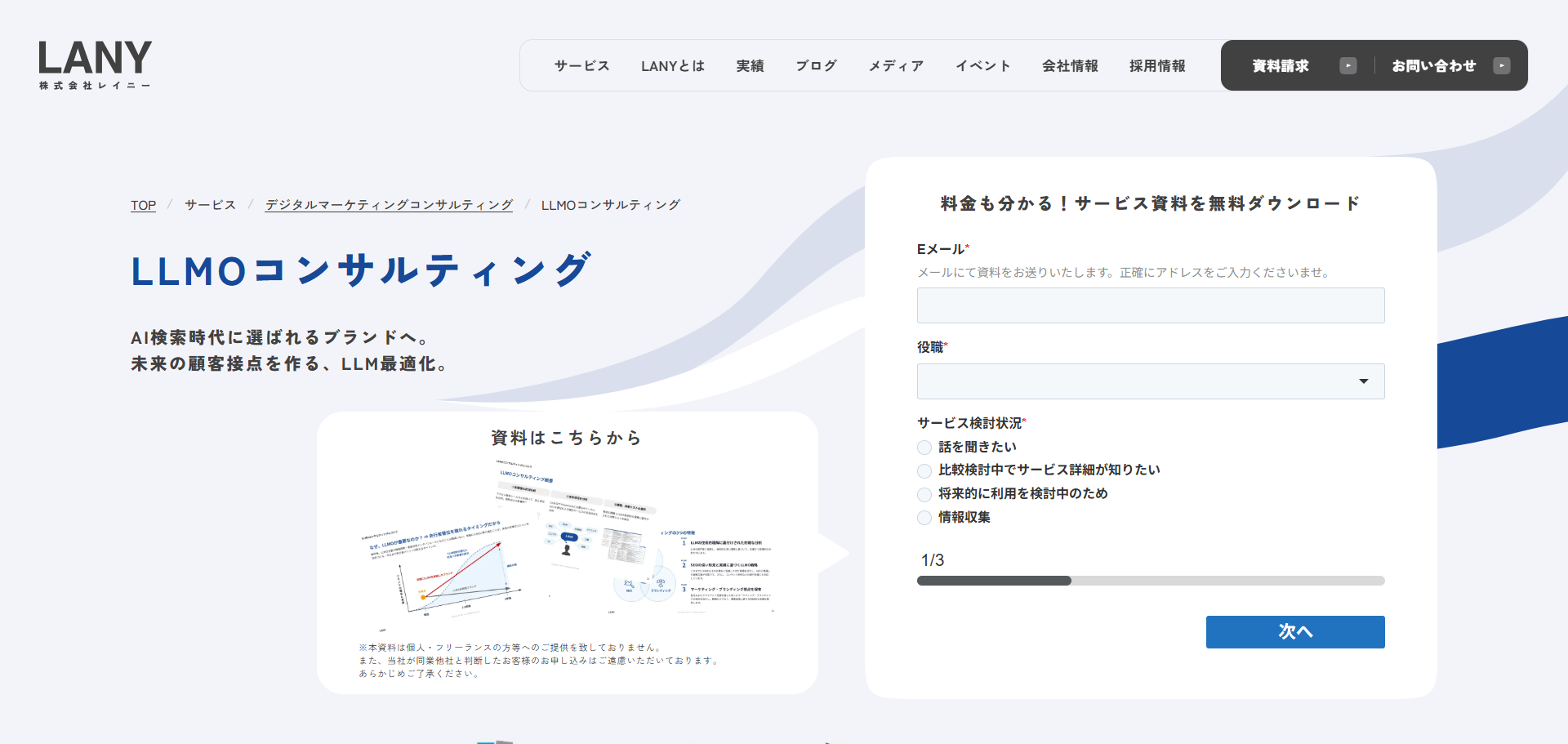Enable the 情報収集 radio option
1568x744 pixels.
[924, 517]
